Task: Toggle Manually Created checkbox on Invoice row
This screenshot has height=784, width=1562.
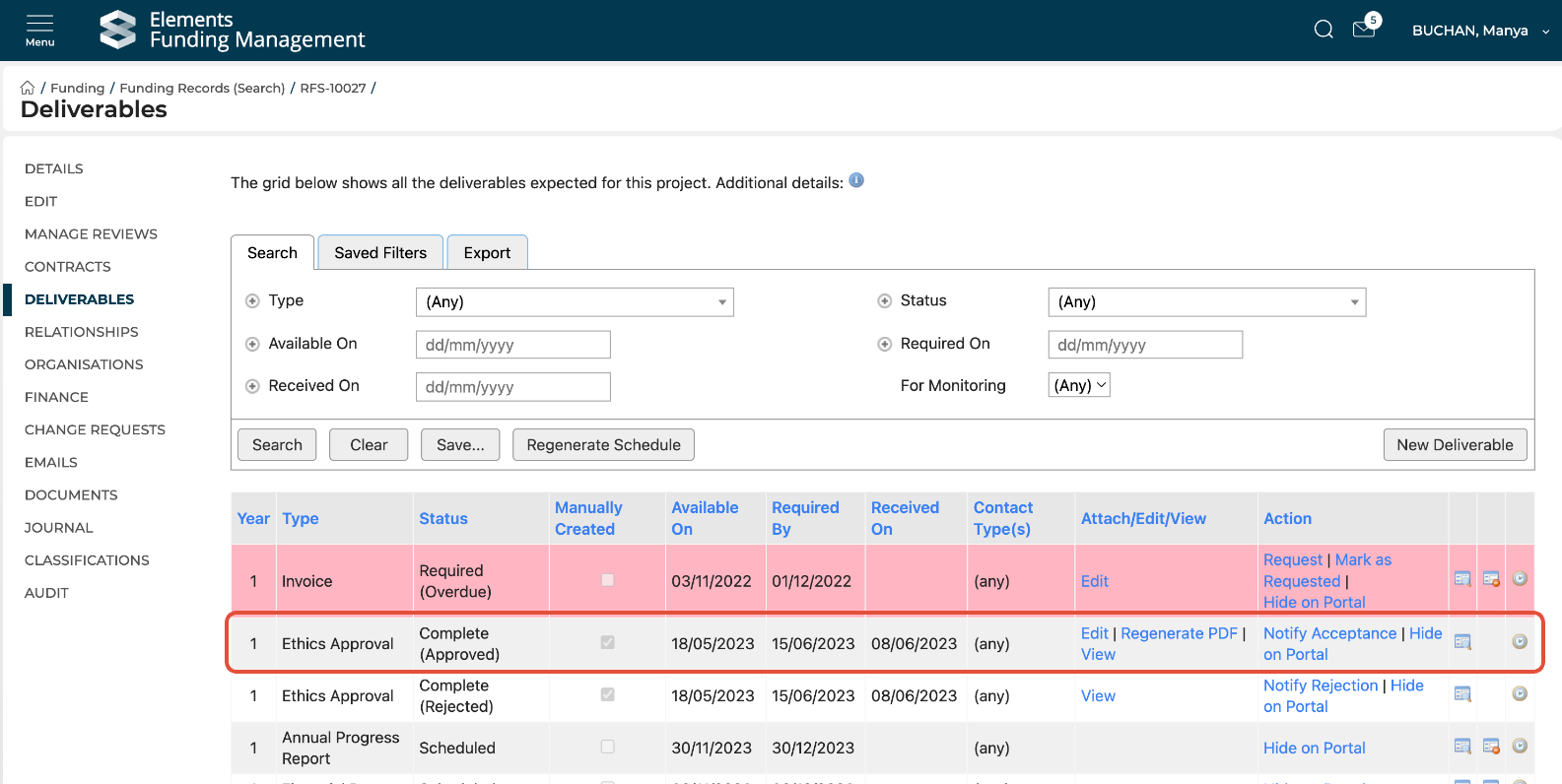Action: point(608,580)
